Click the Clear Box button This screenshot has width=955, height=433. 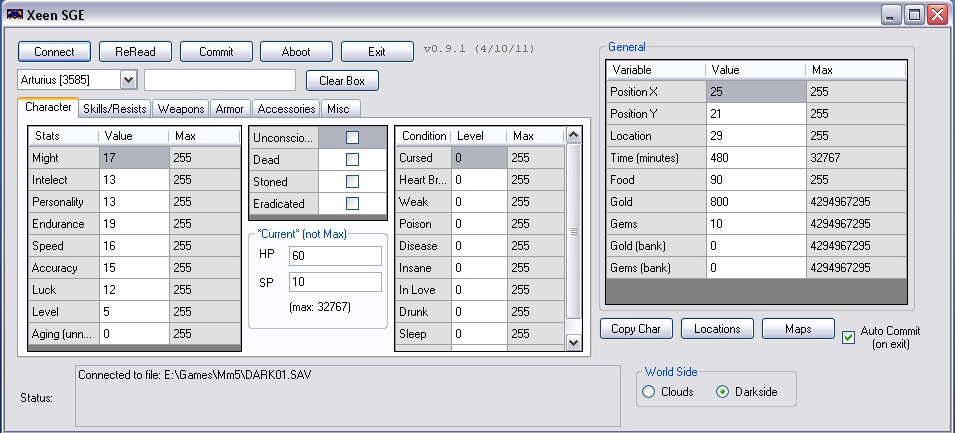click(x=342, y=80)
